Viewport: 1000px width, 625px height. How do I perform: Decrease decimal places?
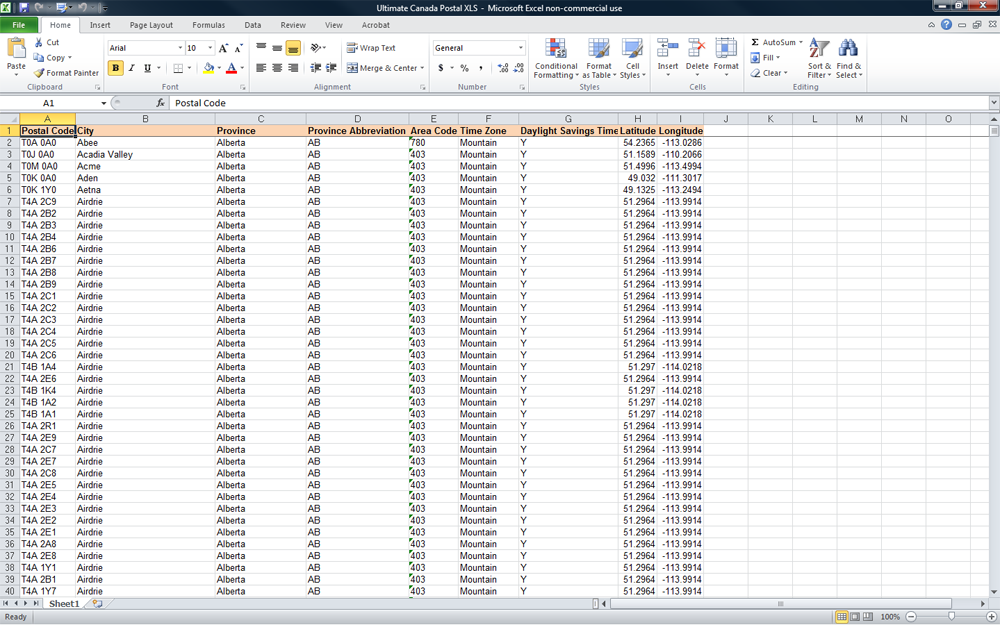[518, 68]
